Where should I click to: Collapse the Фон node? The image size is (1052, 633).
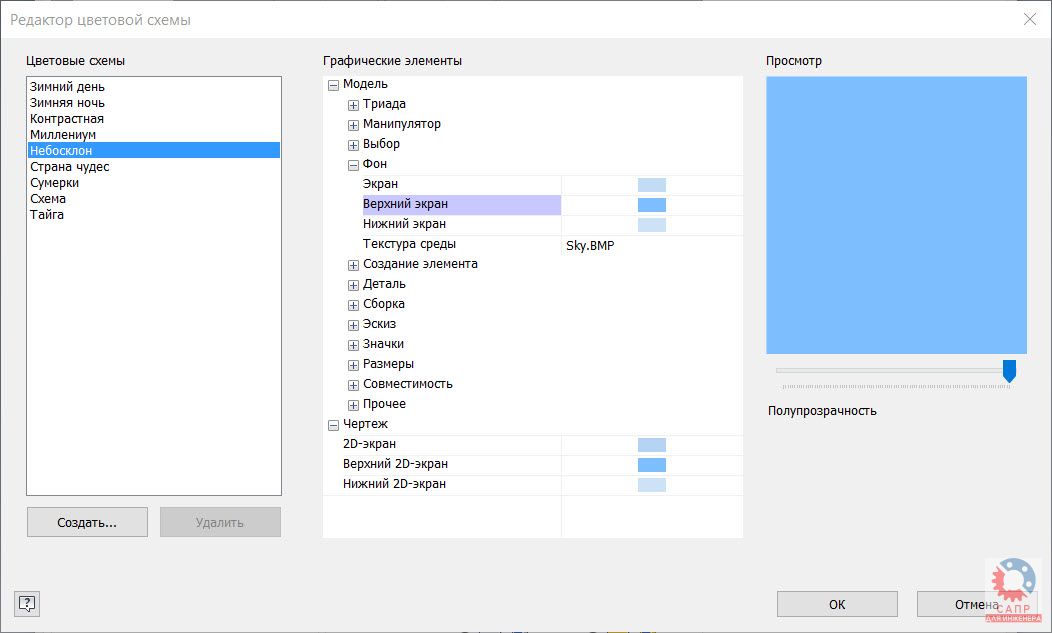(x=354, y=166)
